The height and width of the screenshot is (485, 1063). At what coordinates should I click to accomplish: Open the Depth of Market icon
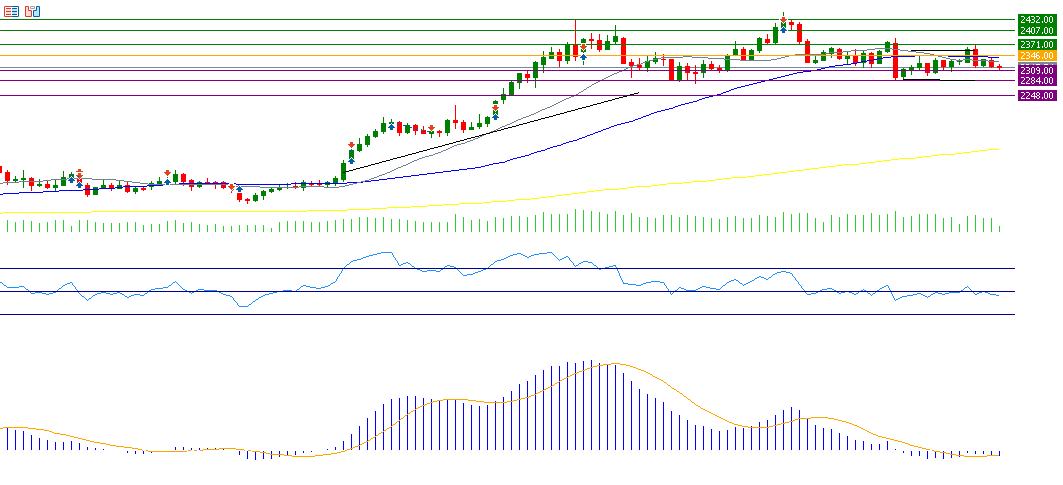tap(12, 11)
